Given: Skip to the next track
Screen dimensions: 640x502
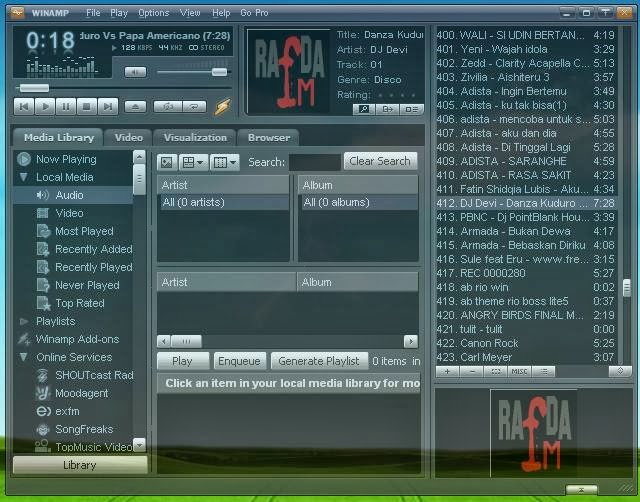Looking at the screenshot, I should [108, 107].
